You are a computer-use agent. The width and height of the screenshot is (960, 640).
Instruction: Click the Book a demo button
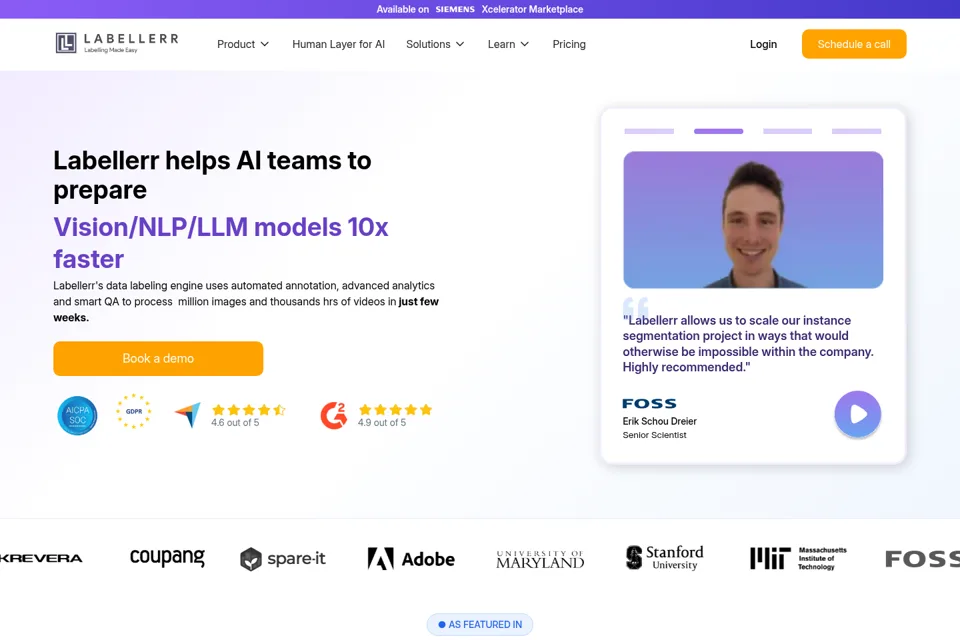(x=158, y=358)
